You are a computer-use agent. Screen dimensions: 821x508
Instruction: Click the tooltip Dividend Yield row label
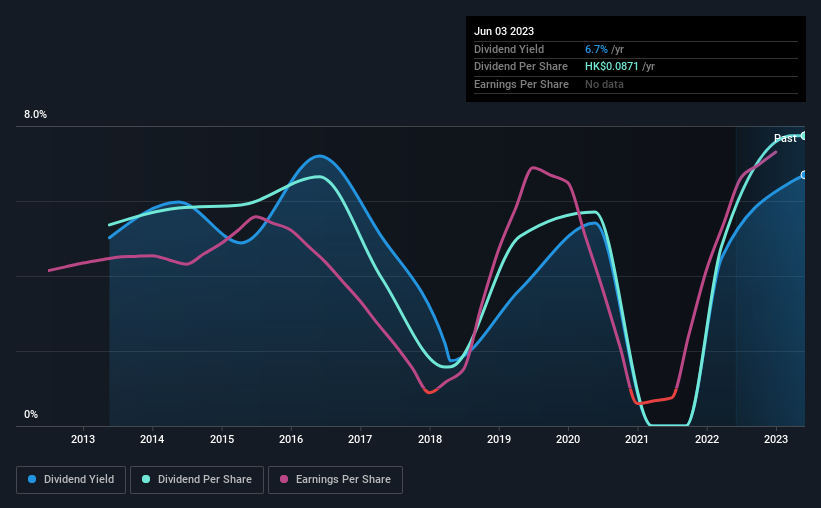pyautogui.click(x=509, y=49)
